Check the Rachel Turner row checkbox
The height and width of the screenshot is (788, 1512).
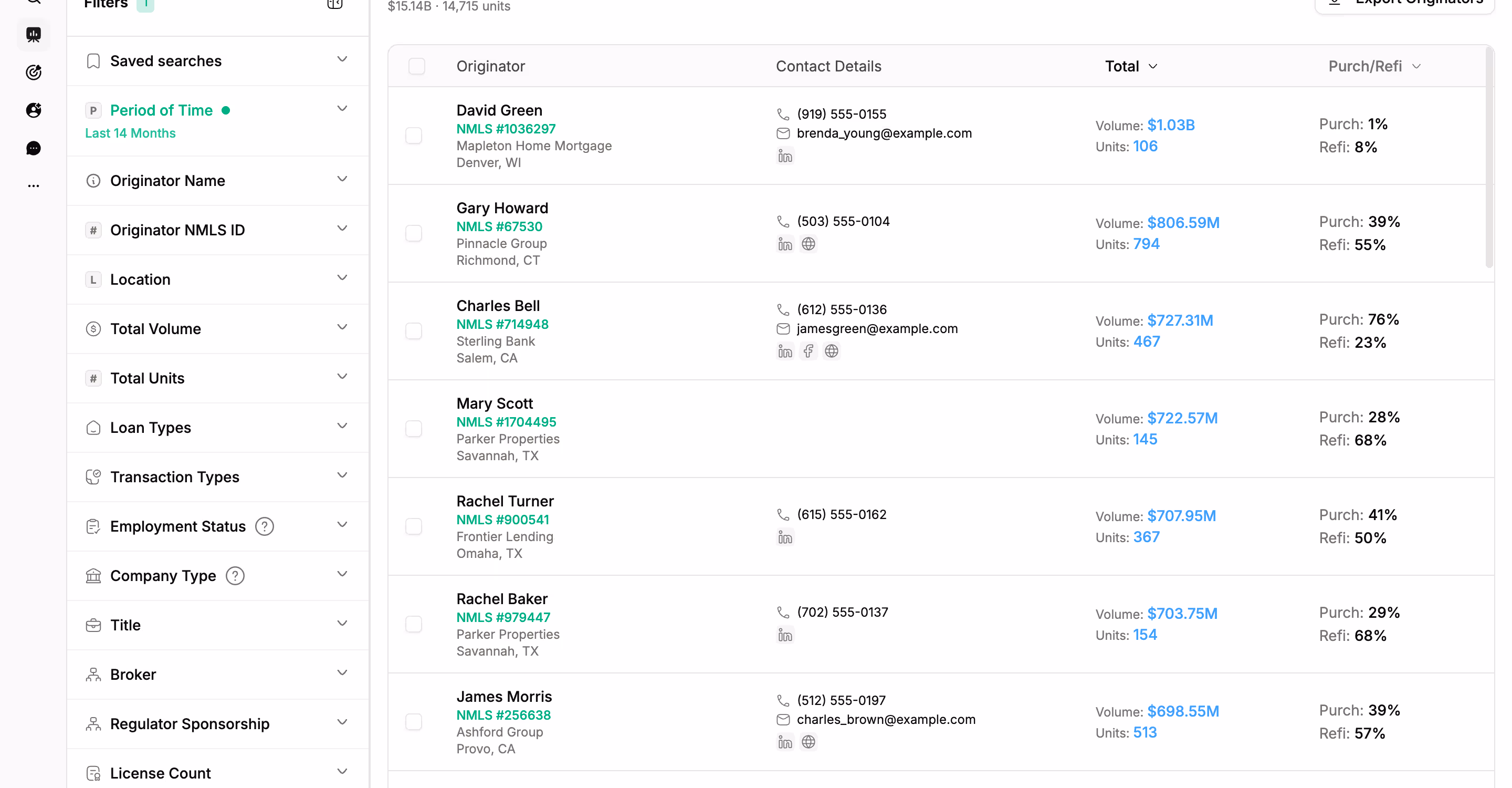click(414, 527)
